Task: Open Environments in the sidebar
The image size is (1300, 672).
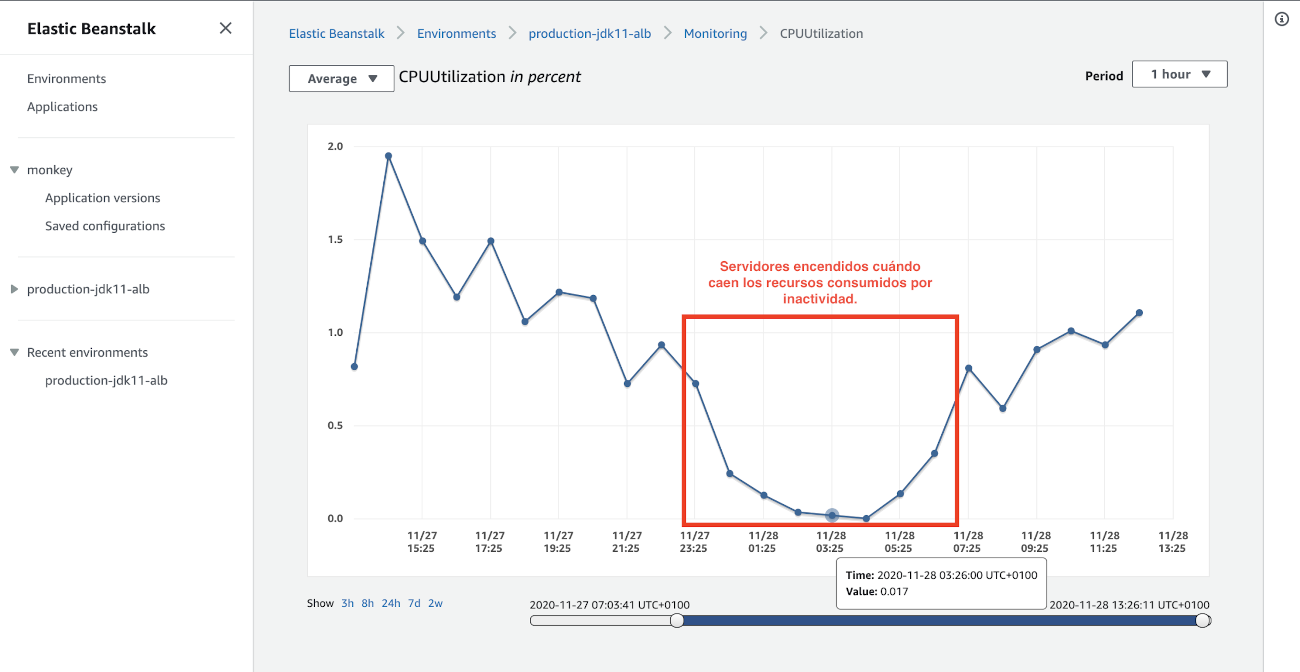Action: pyautogui.click(x=66, y=79)
